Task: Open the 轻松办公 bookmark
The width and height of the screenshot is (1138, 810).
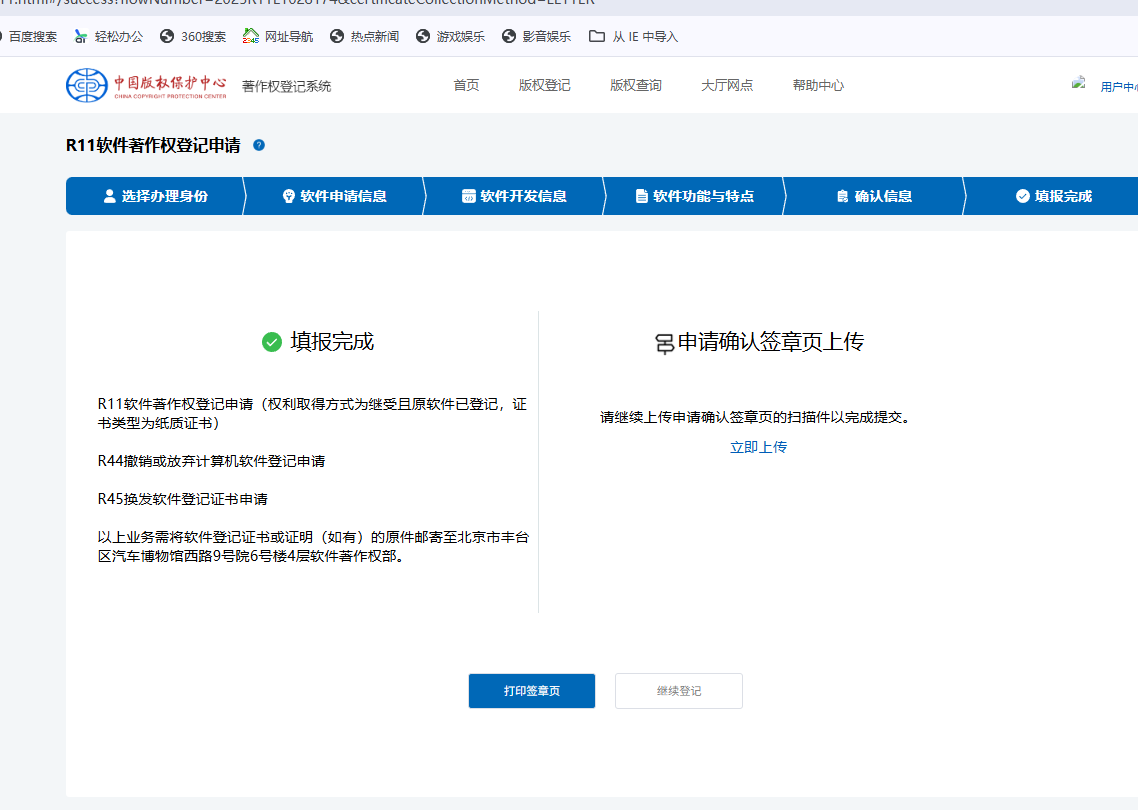Action: pyautogui.click(x=109, y=36)
